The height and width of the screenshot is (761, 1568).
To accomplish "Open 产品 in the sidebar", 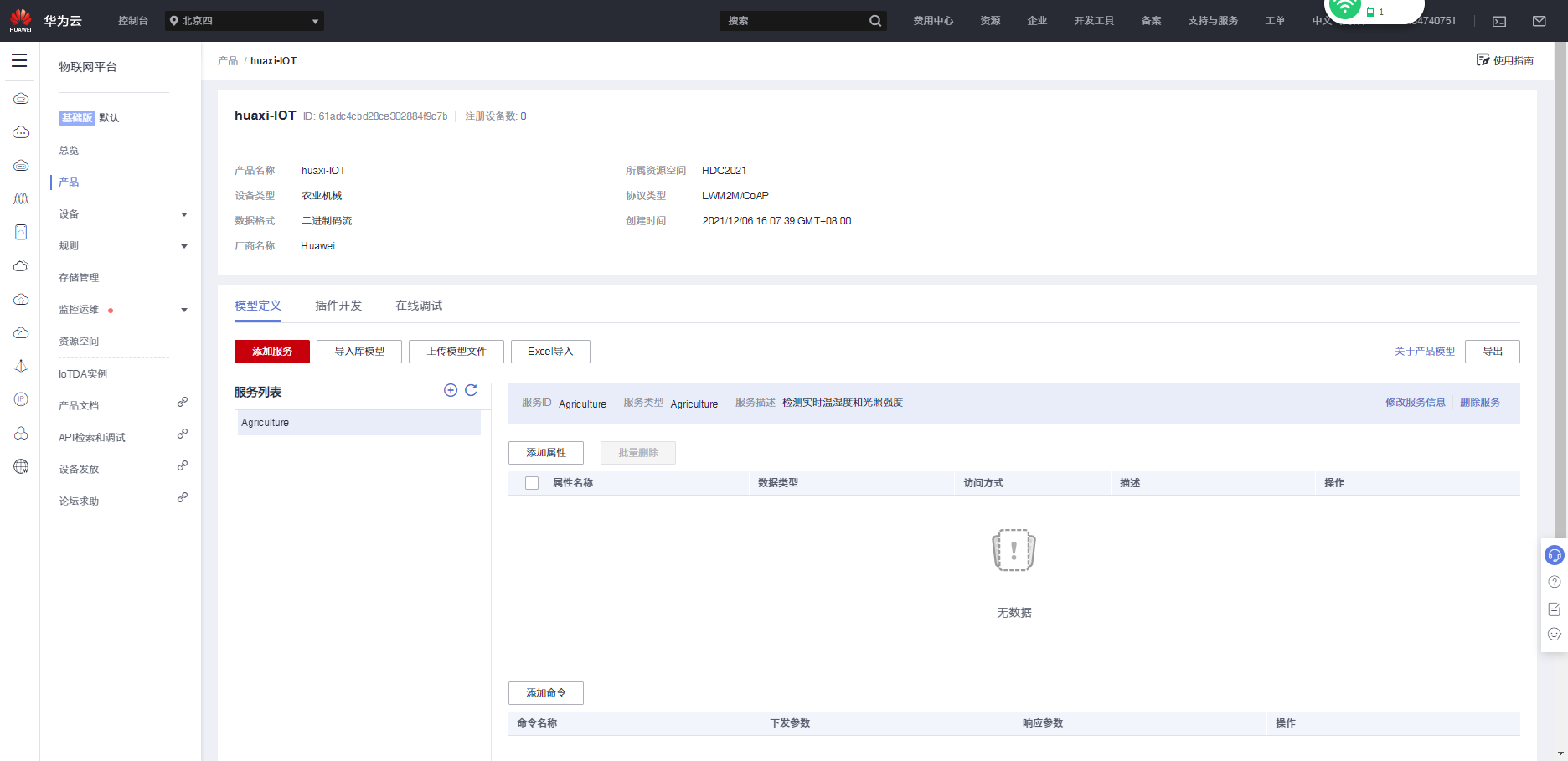I will click(x=69, y=183).
